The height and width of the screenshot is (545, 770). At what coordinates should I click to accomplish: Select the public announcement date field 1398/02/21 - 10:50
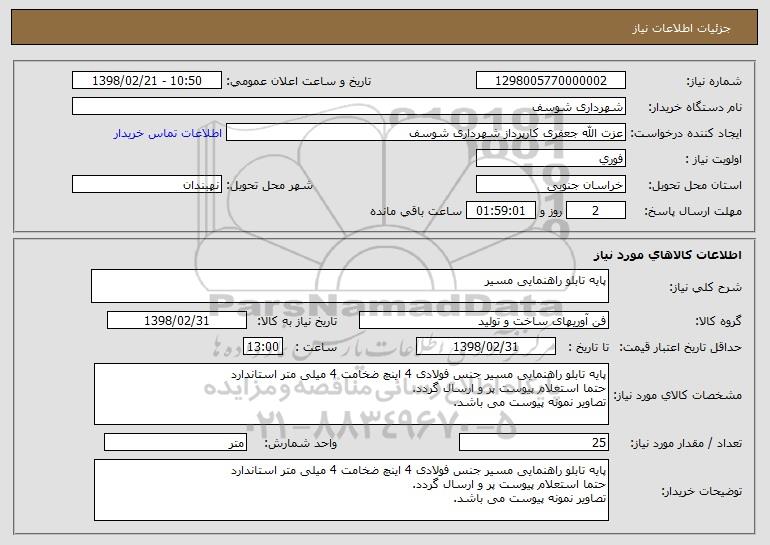[x=147, y=81]
